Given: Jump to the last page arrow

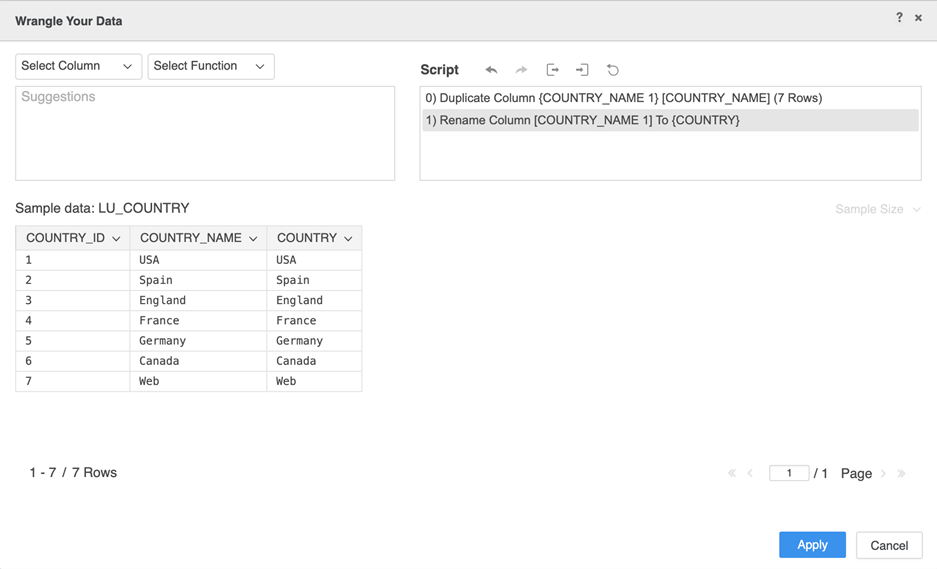Looking at the screenshot, I should (x=901, y=474).
